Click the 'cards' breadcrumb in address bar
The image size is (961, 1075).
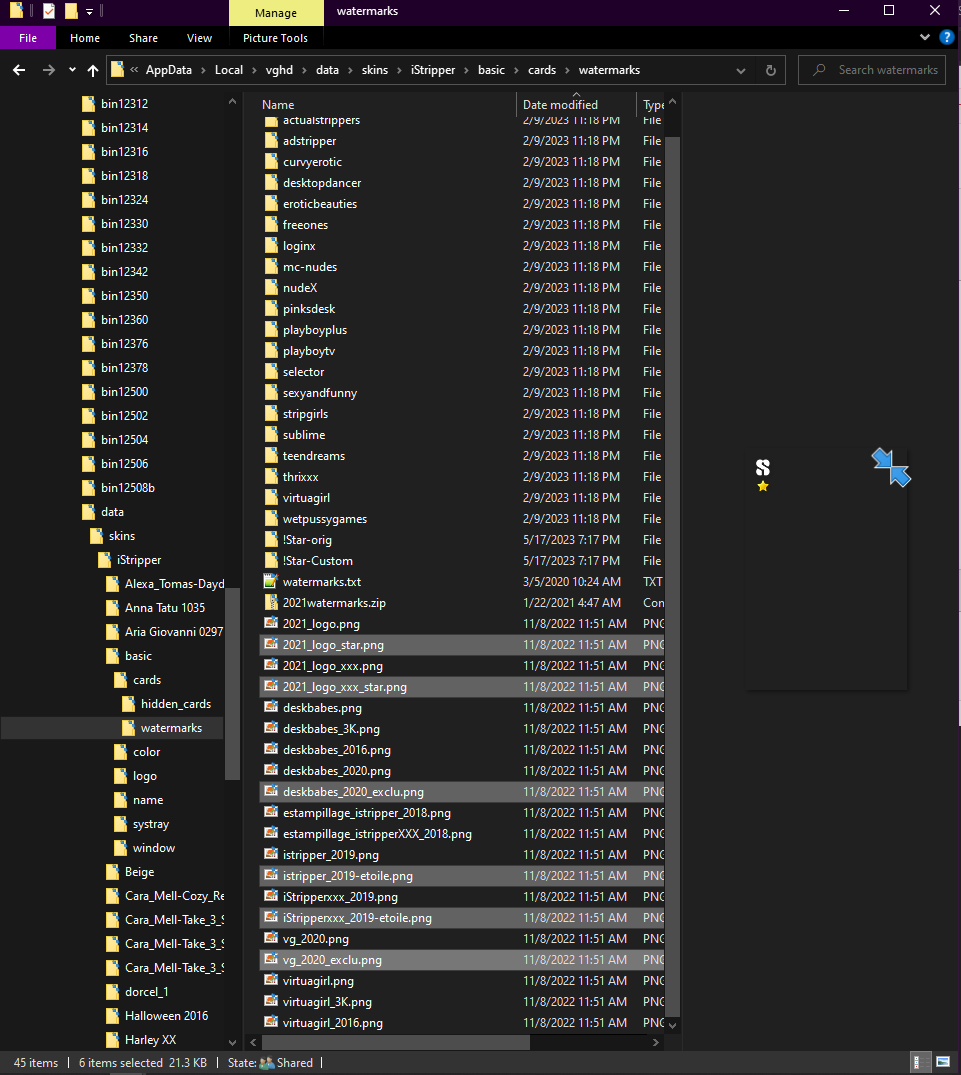[x=541, y=70]
